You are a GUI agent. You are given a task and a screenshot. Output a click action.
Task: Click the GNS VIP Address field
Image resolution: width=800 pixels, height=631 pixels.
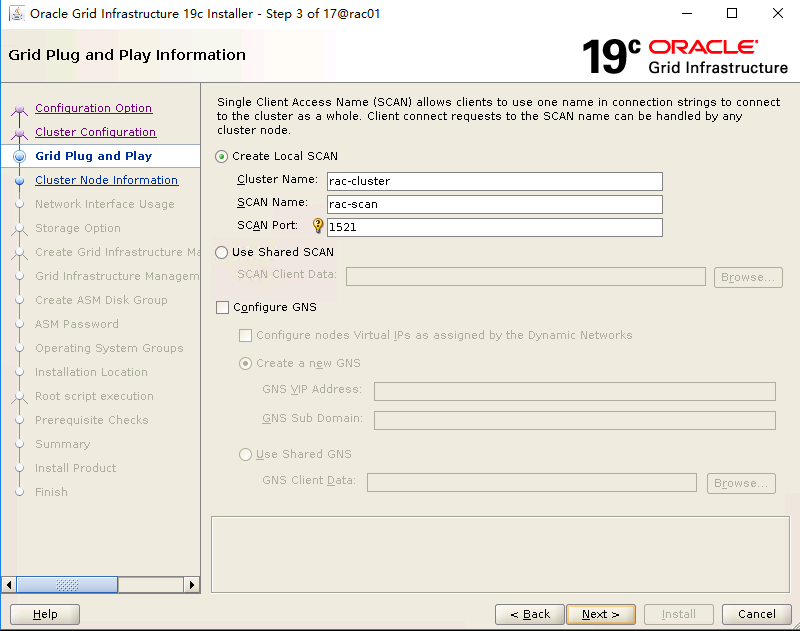point(575,392)
